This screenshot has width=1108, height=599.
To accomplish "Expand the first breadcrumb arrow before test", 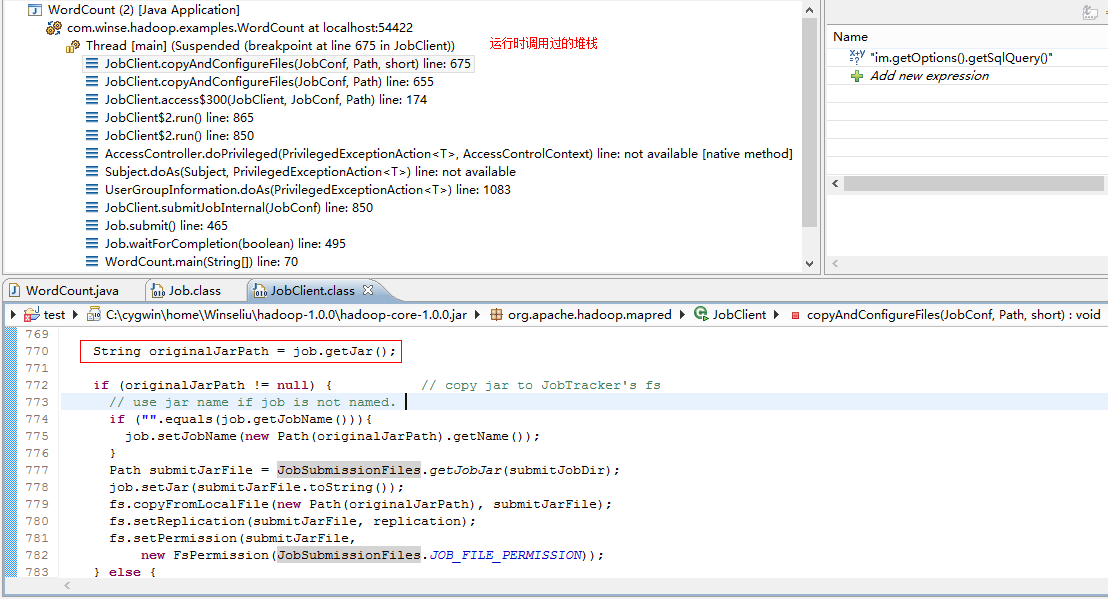I will point(13,315).
